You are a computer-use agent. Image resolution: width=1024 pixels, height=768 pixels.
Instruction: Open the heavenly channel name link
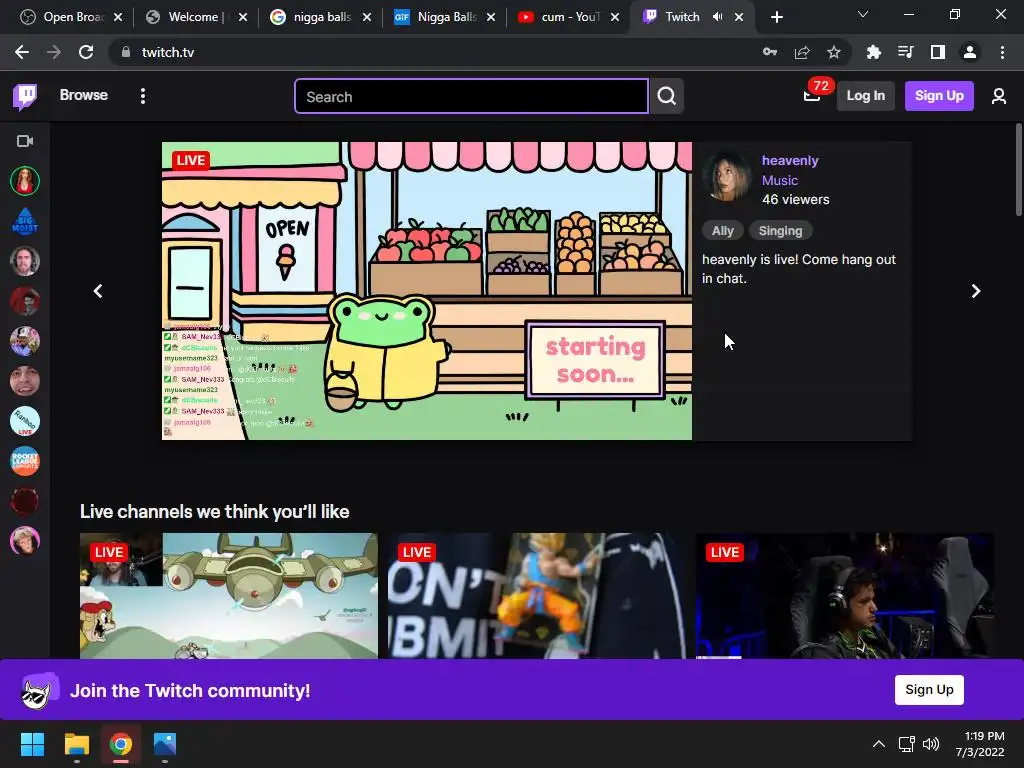790,161
